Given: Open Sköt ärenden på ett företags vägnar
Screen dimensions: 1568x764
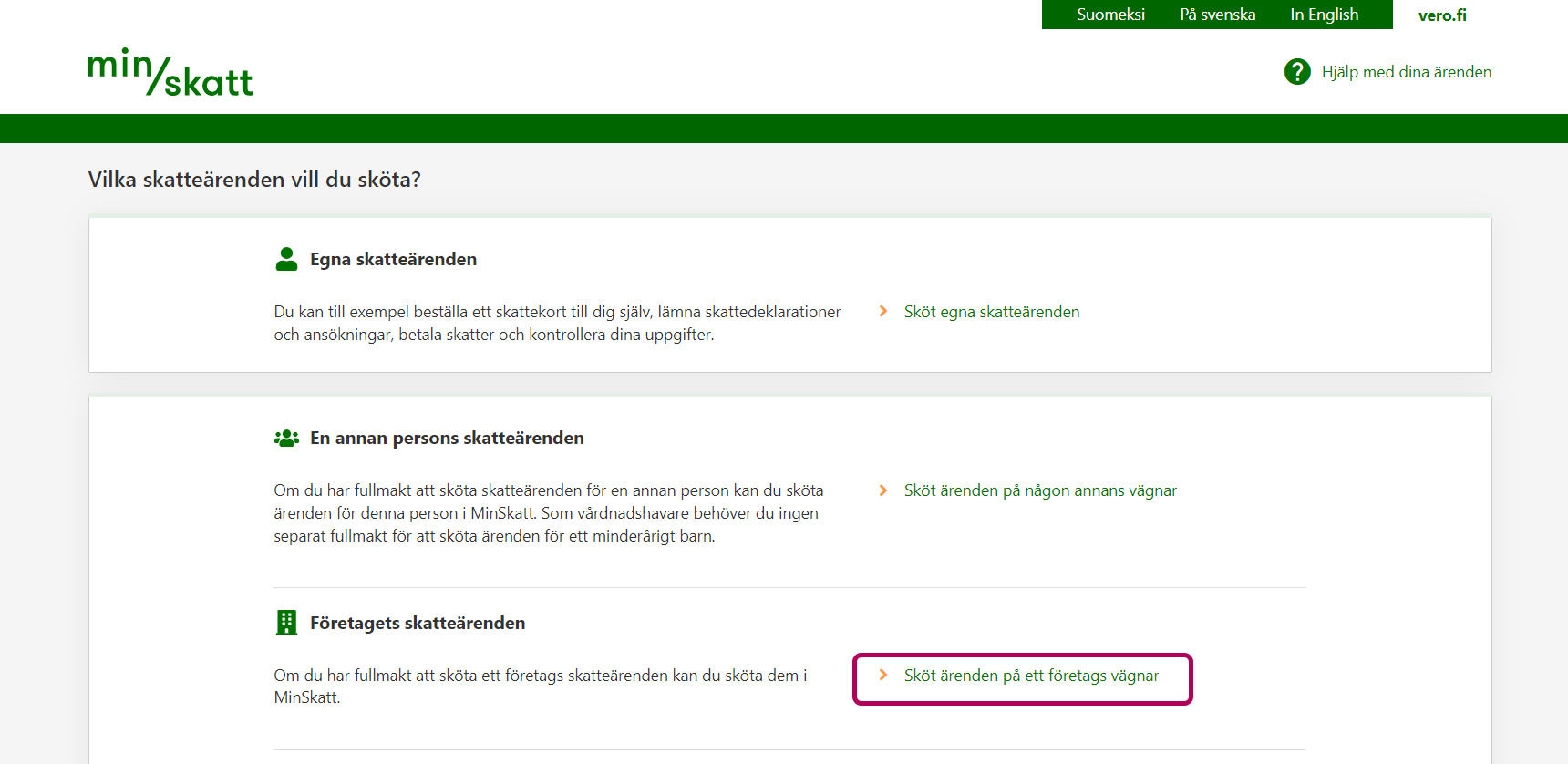Looking at the screenshot, I should click(x=1031, y=676).
